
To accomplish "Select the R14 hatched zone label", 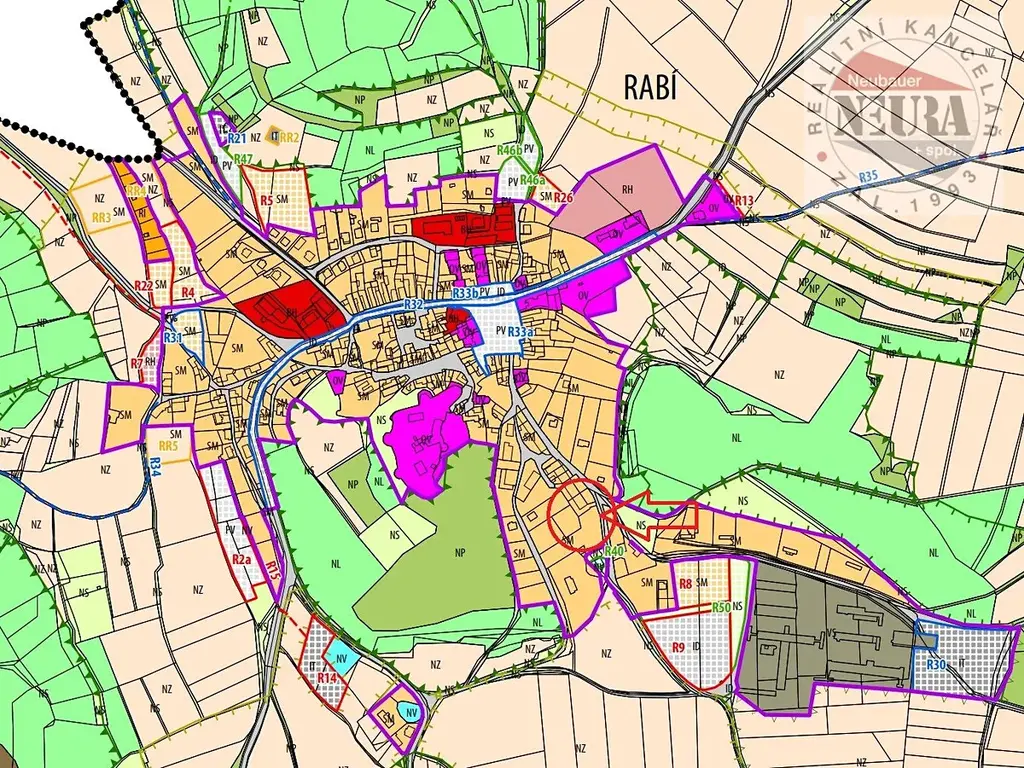I will [326, 678].
